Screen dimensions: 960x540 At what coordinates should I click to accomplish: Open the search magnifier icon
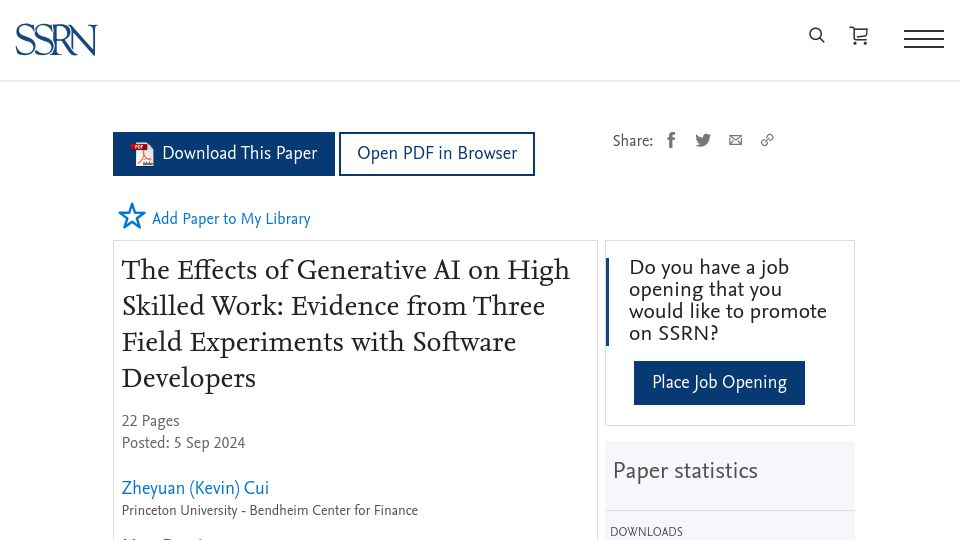817,36
